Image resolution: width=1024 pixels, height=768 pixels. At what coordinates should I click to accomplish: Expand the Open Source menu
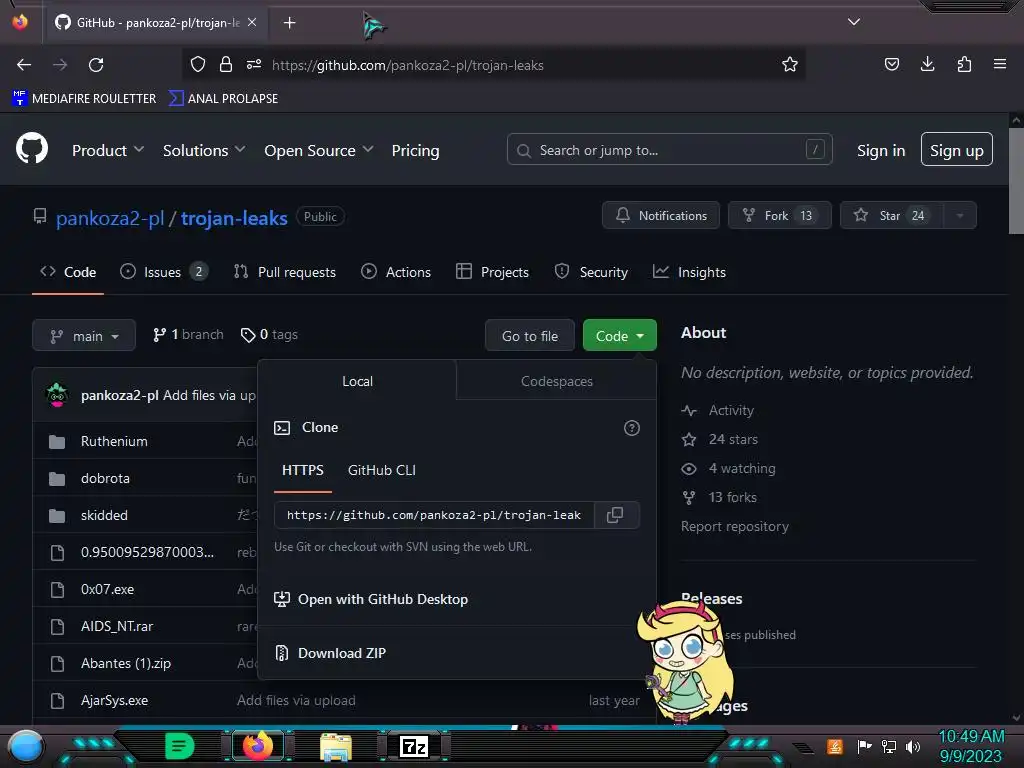point(319,150)
